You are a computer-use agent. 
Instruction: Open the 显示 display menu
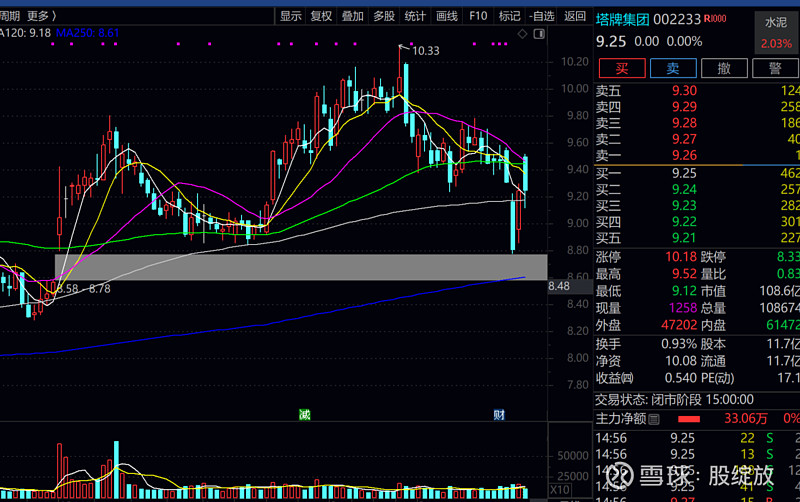(291, 16)
